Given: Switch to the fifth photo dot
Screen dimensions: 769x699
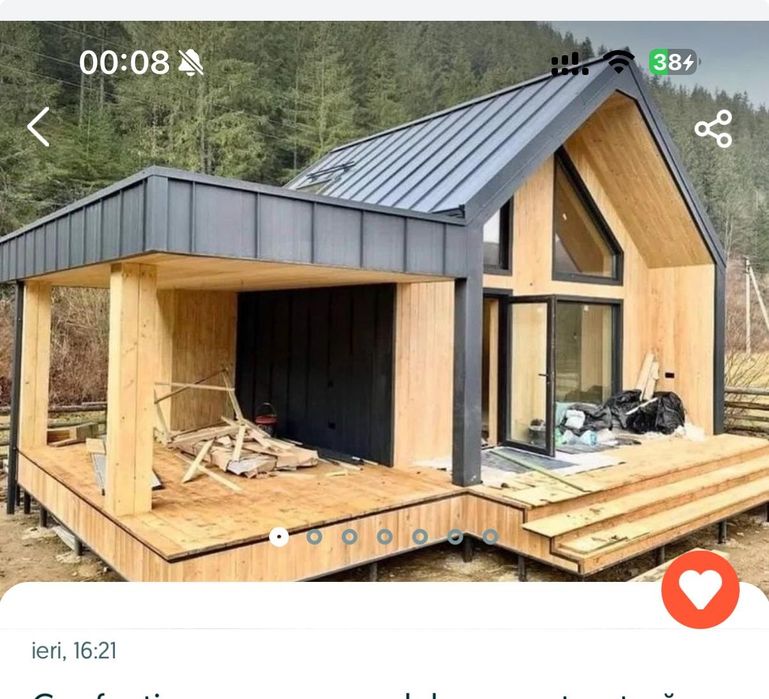Looking at the screenshot, I should pyautogui.click(x=420, y=537).
